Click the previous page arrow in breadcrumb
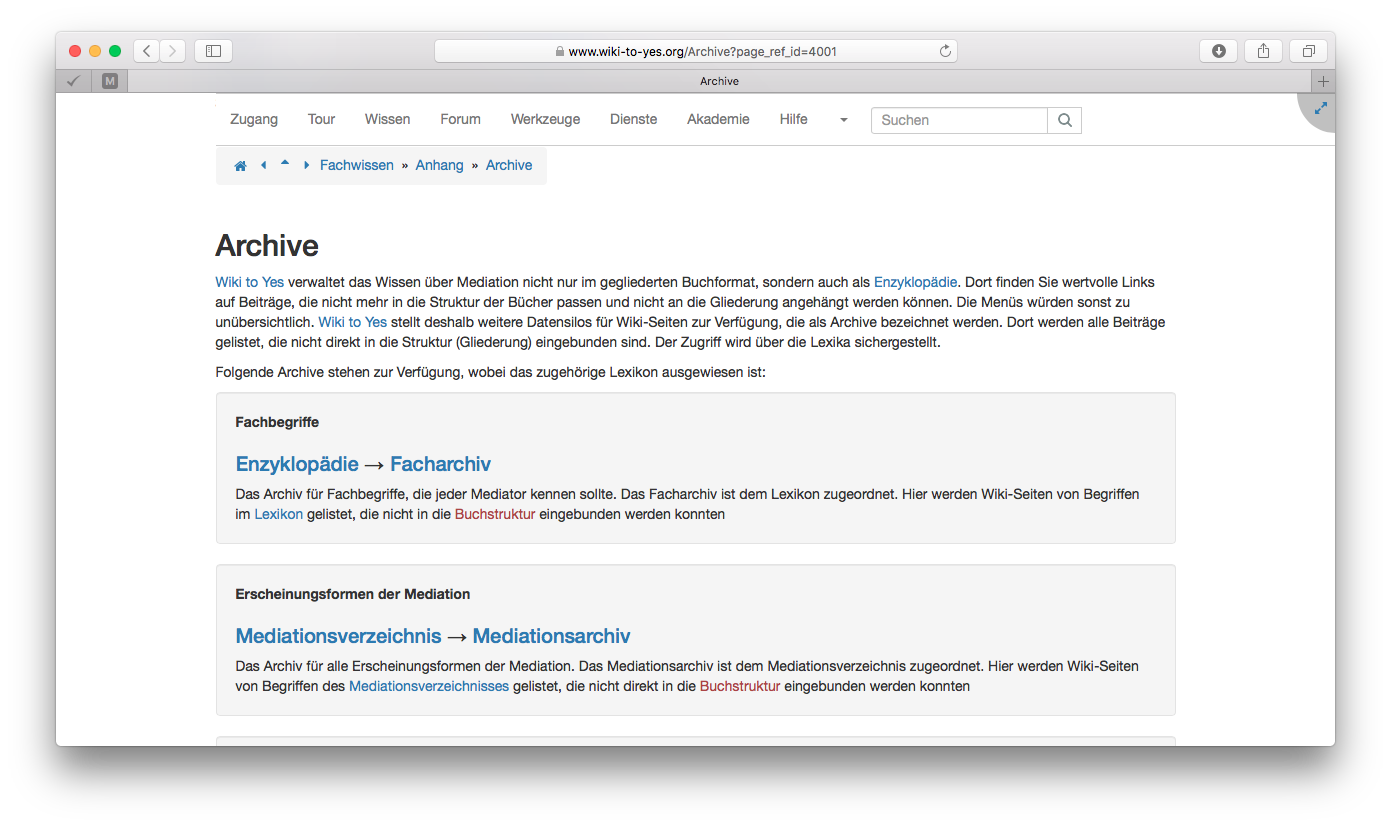 (x=263, y=165)
